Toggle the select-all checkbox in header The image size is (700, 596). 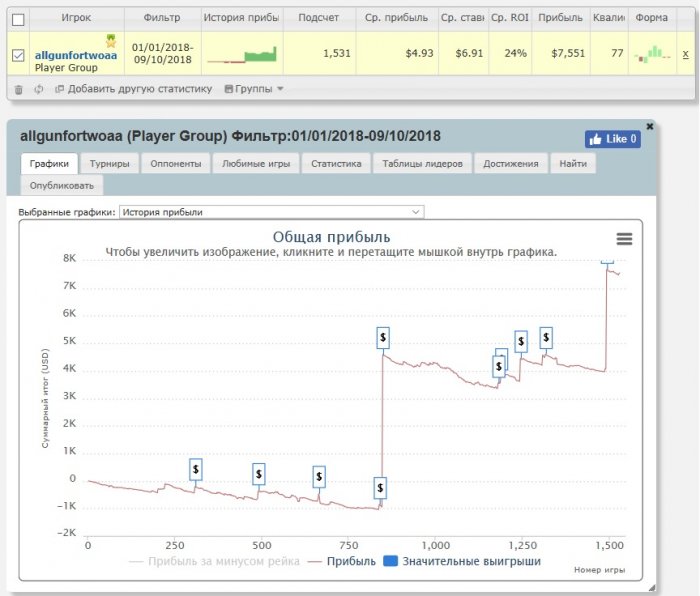(x=18, y=18)
